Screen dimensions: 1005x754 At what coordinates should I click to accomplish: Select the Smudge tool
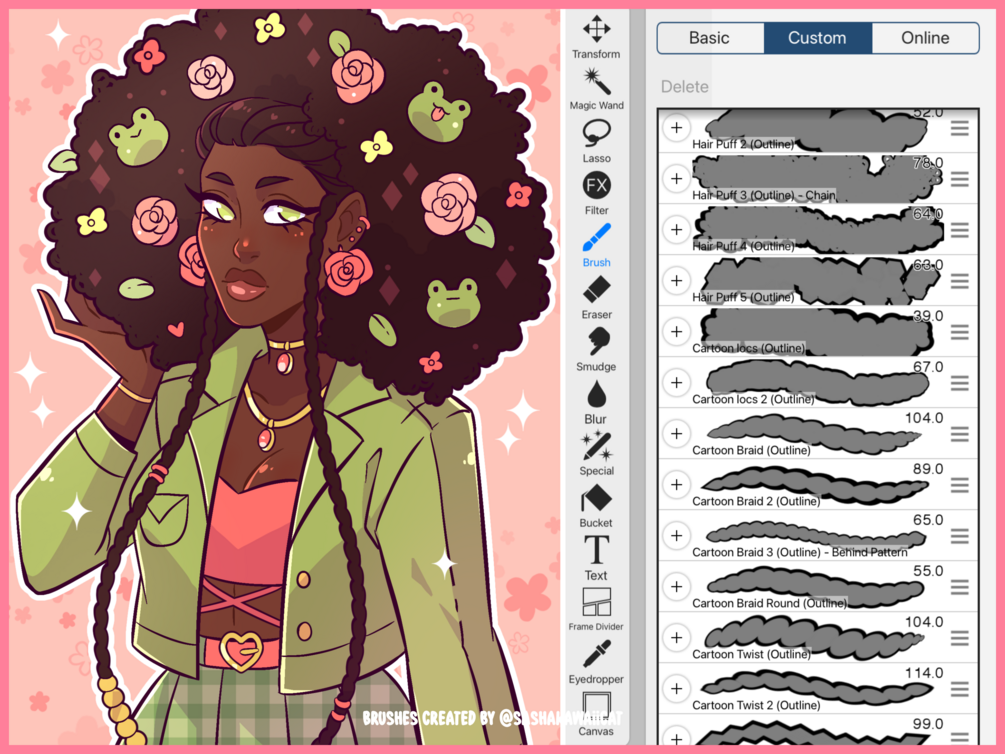coord(596,350)
